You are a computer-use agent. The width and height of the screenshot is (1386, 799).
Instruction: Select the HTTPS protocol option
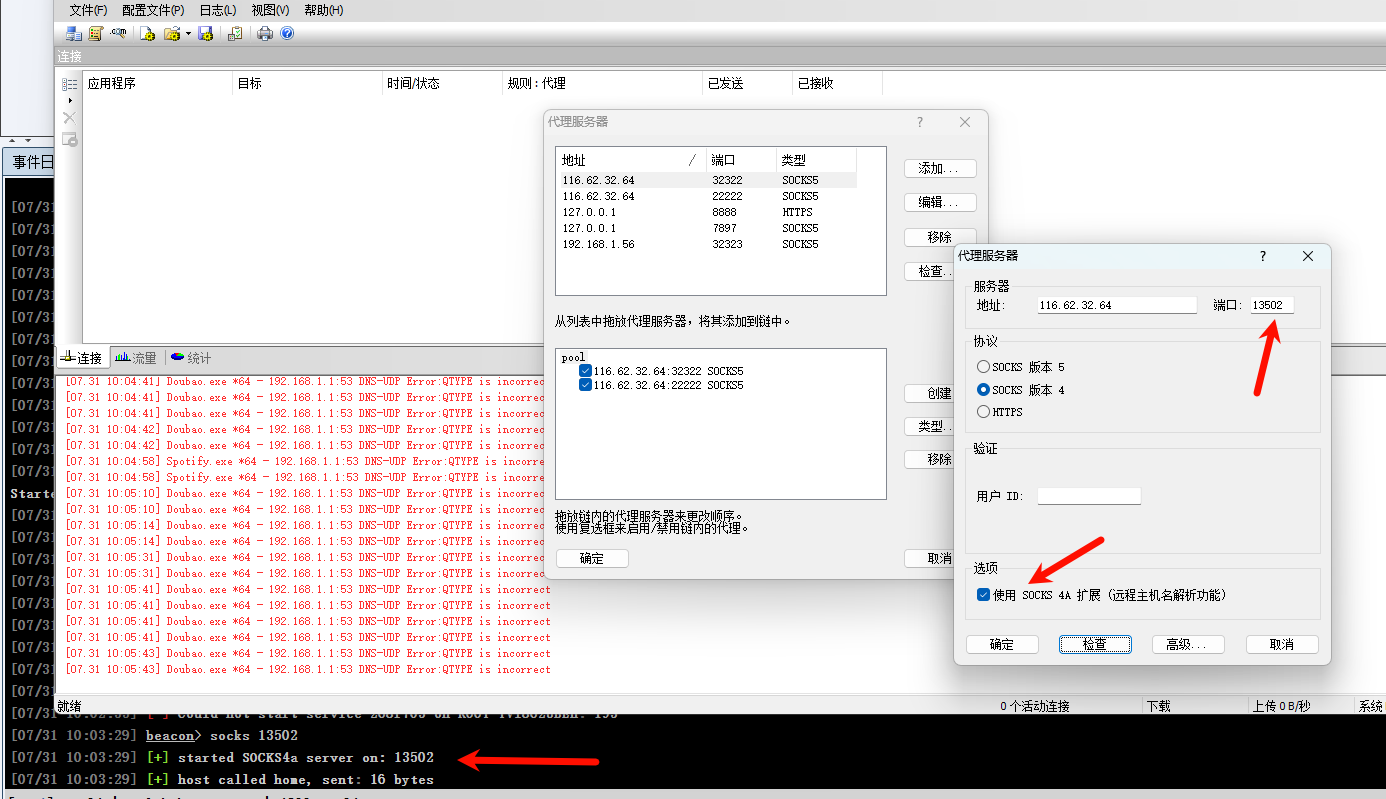985,411
